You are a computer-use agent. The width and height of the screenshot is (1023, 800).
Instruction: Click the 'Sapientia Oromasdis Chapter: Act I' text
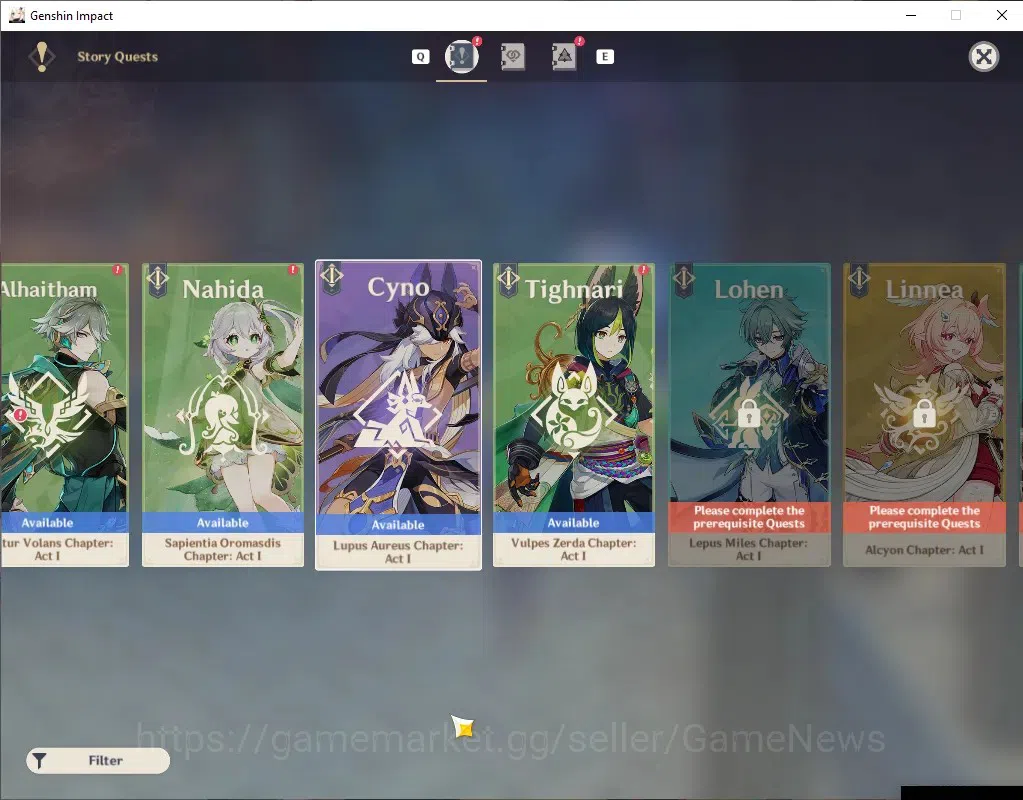(222, 549)
